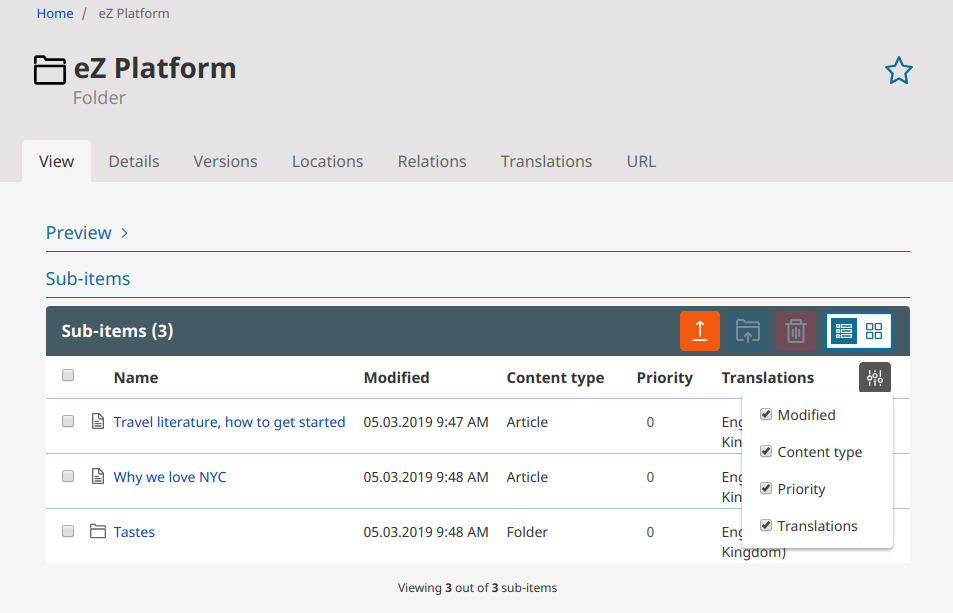Switch to the Locations tab

click(x=327, y=161)
